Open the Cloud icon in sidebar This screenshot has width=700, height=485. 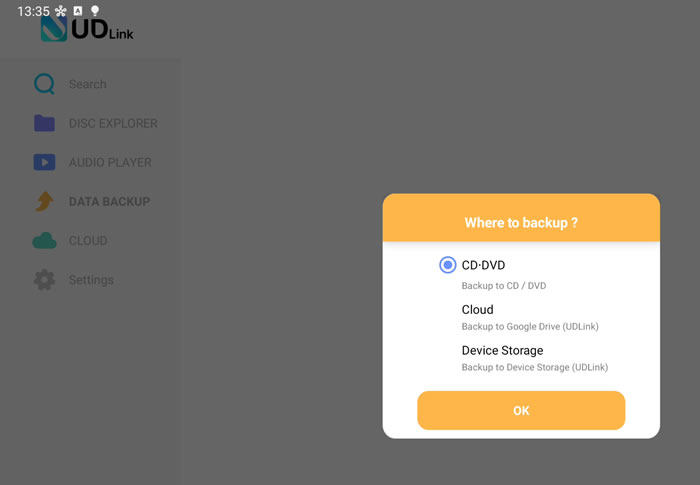pyautogui.click(x=44, y=240)
